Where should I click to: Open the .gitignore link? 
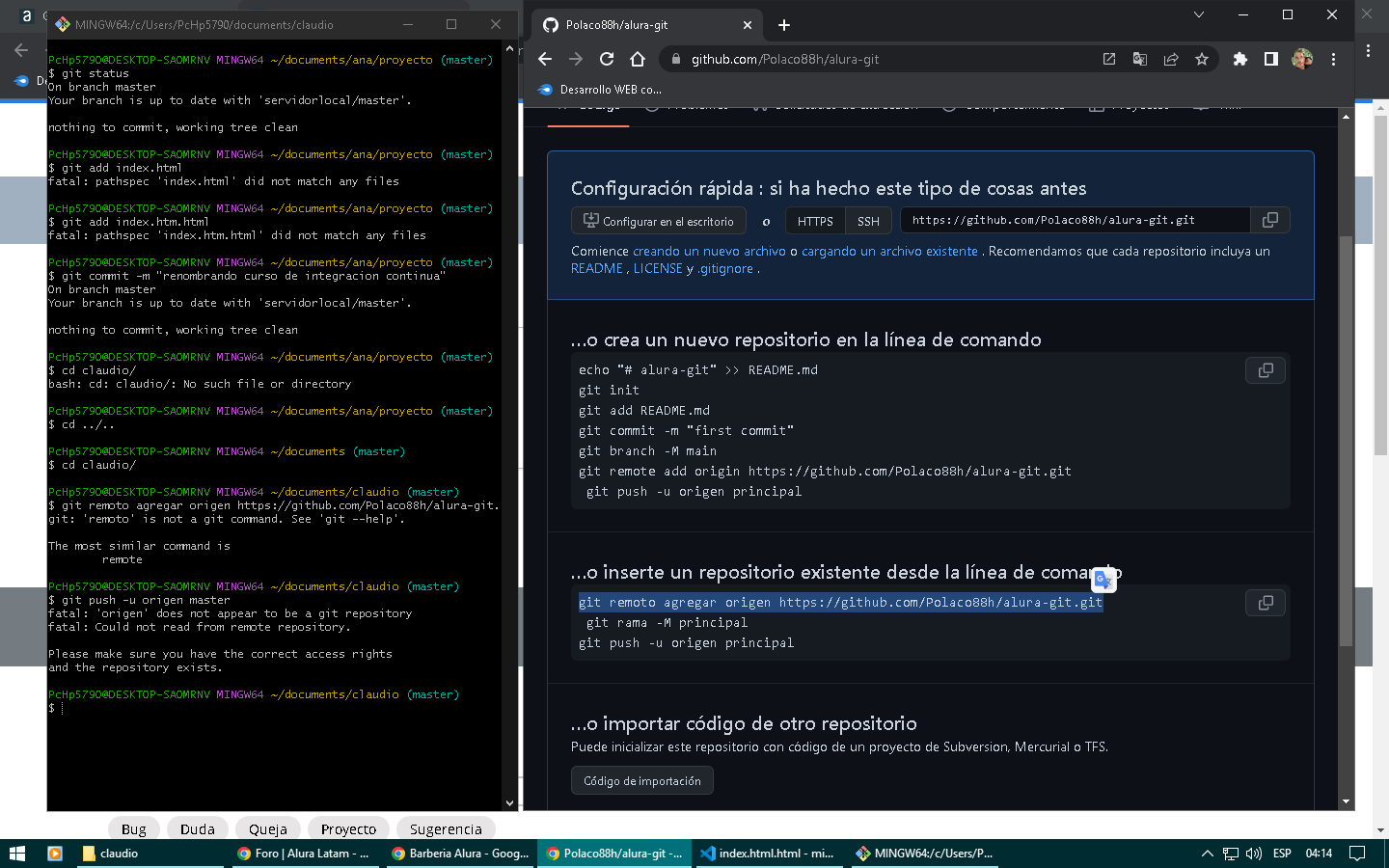tap(725, 269)
